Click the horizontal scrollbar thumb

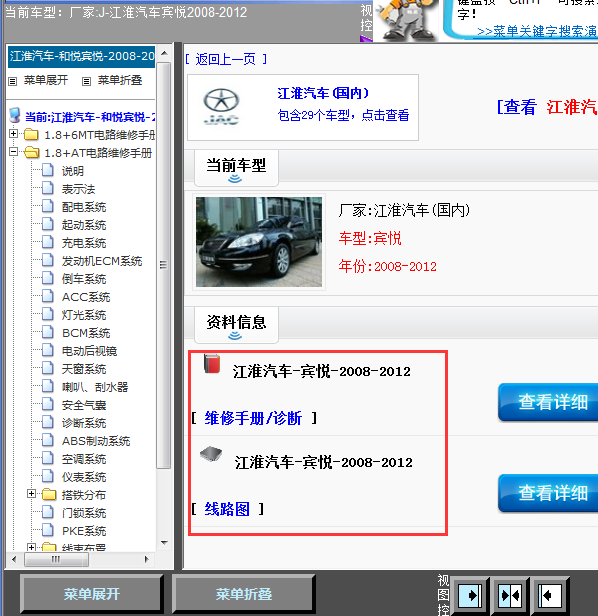[x=56, y=559]
